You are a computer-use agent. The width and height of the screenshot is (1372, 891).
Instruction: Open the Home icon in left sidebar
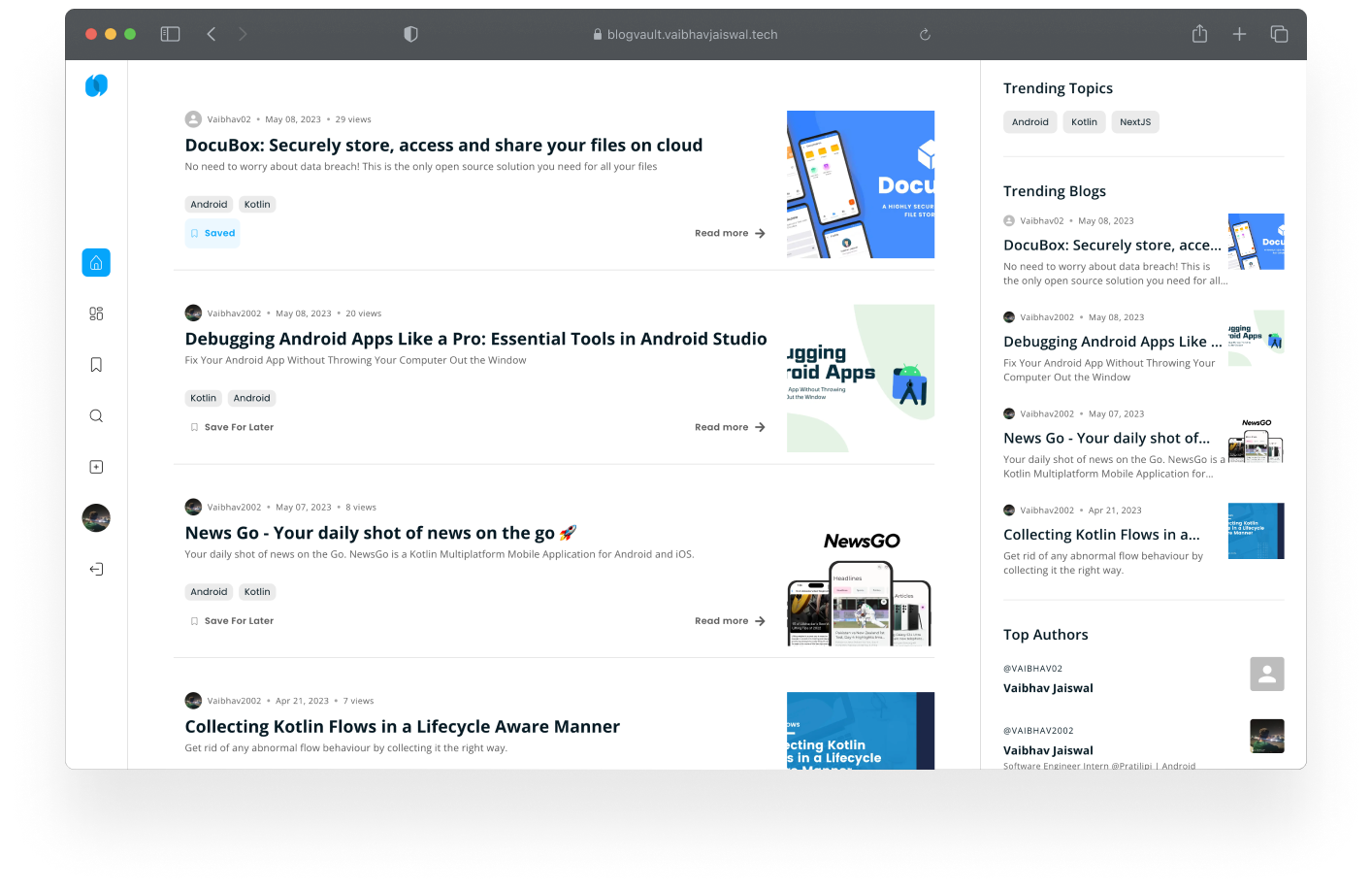[96, 263]
